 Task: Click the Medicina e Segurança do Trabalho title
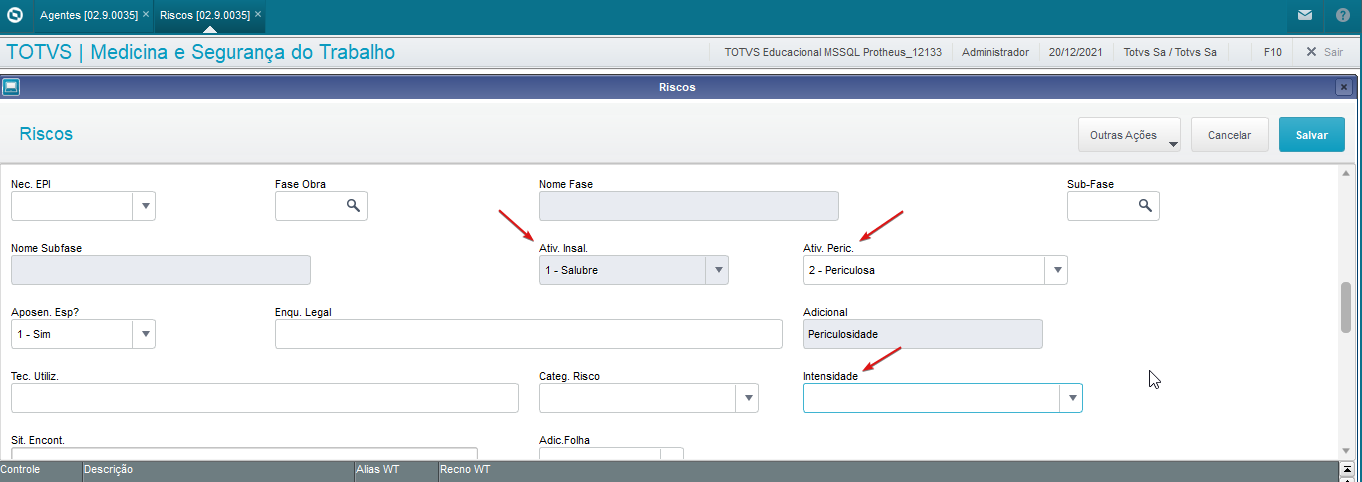pyautogui.click(x=243, y=52)
